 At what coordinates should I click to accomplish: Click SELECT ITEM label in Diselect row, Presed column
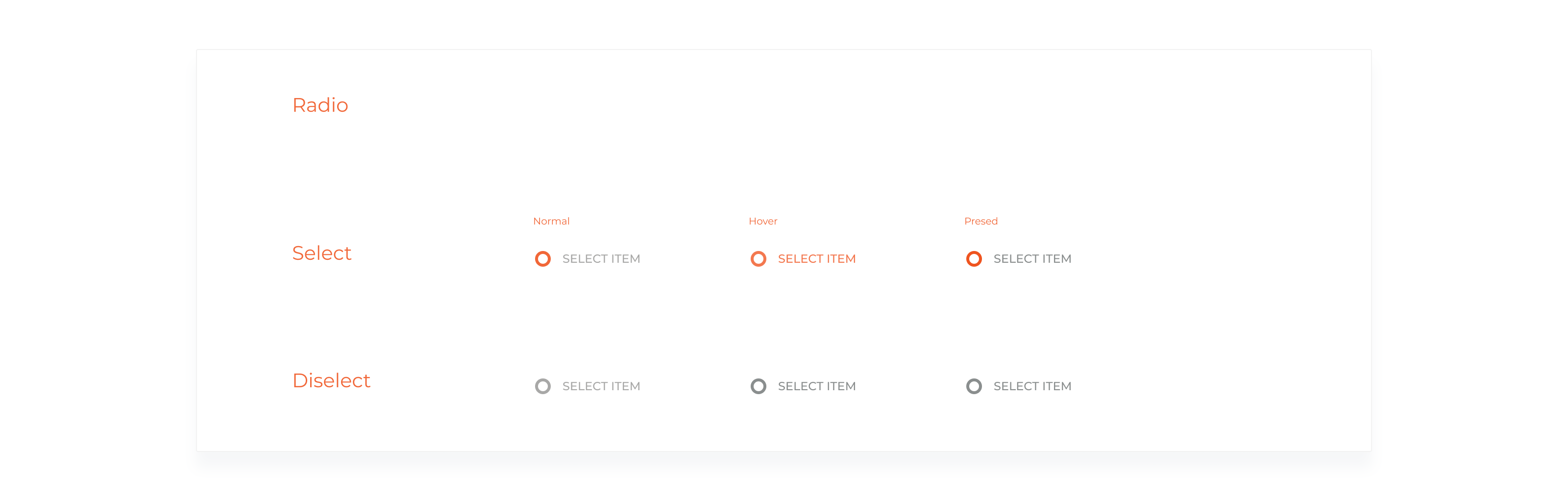coord(1032,386)
